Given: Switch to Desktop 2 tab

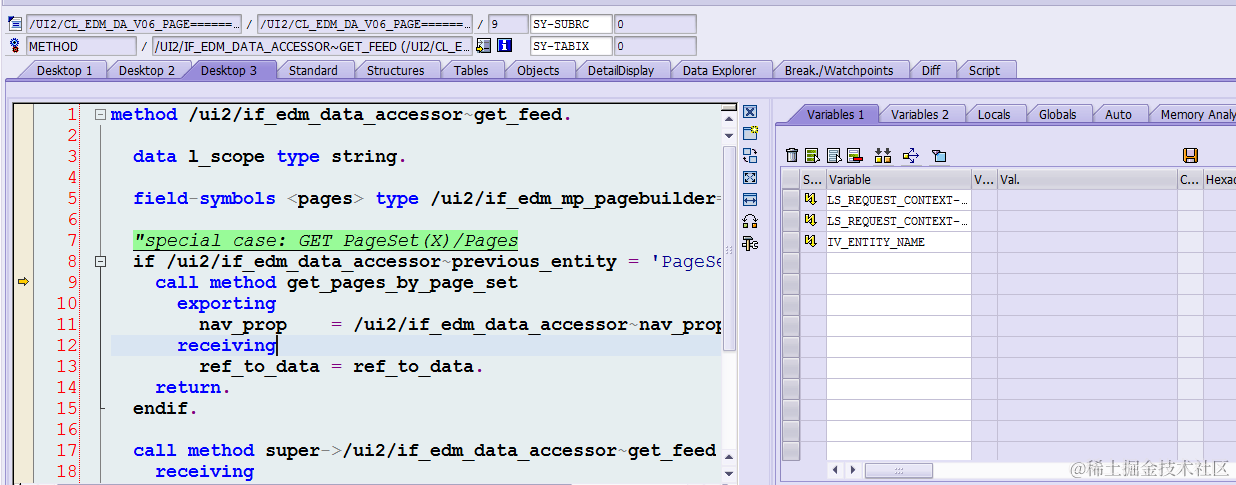Looking at the screenshot, I should click(146, 70).
